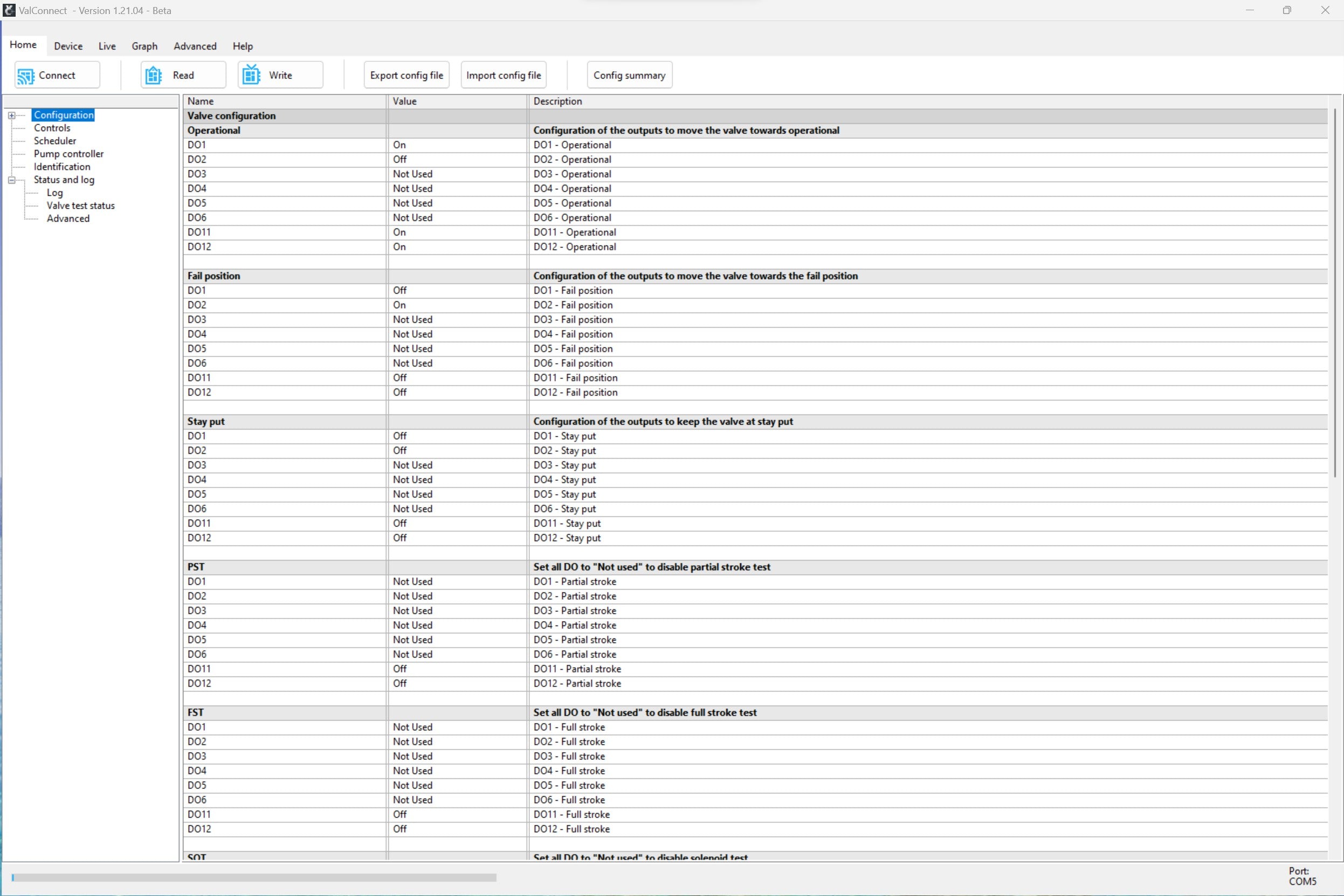1344x896 pixels.
Task: Click the Stay put DO12 value 'Off'
Action: click(x=399, y=538)
